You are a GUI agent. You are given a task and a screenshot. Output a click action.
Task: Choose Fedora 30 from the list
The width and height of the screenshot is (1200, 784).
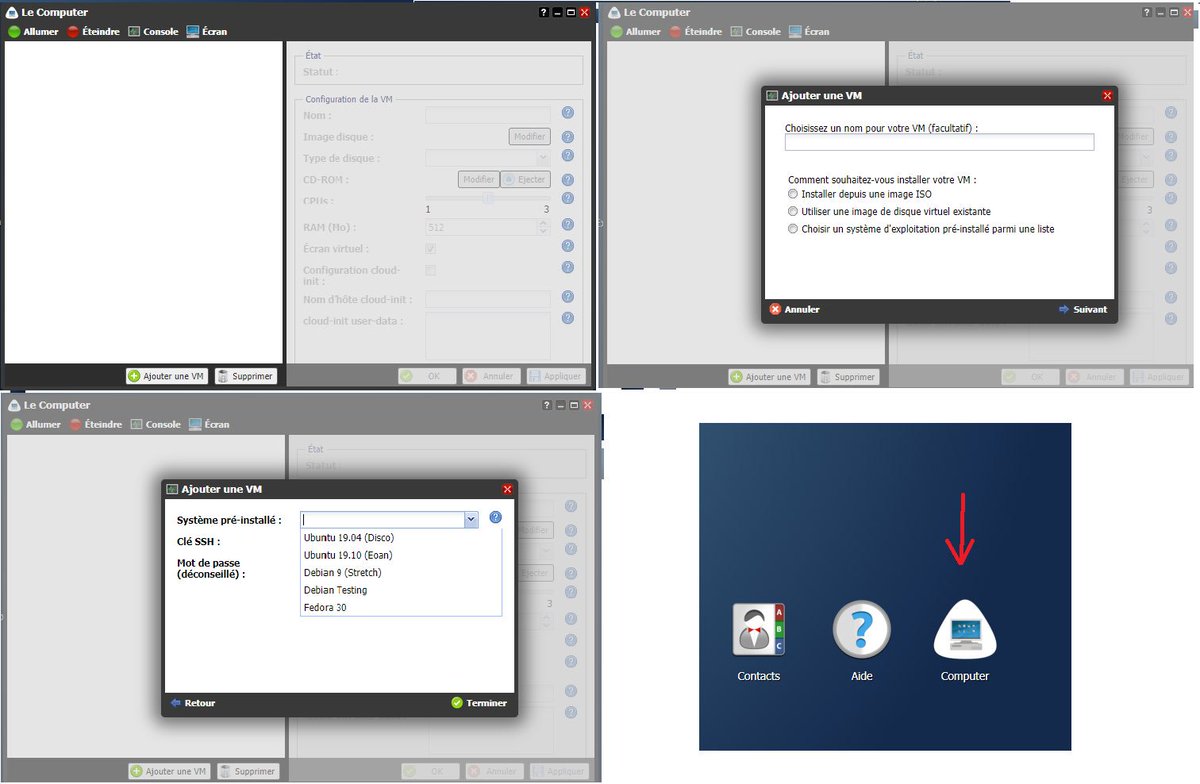pyautogui.click(x=400, y=607)
